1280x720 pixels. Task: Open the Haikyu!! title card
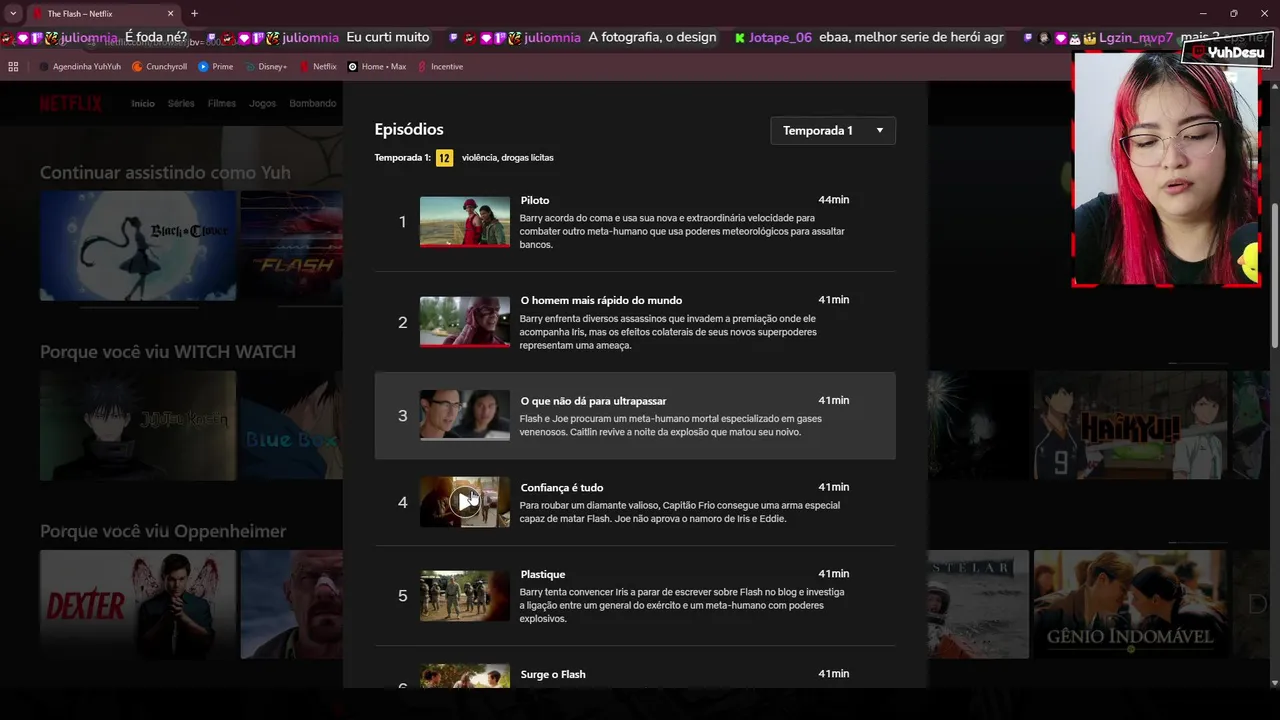pos(1130,425)
